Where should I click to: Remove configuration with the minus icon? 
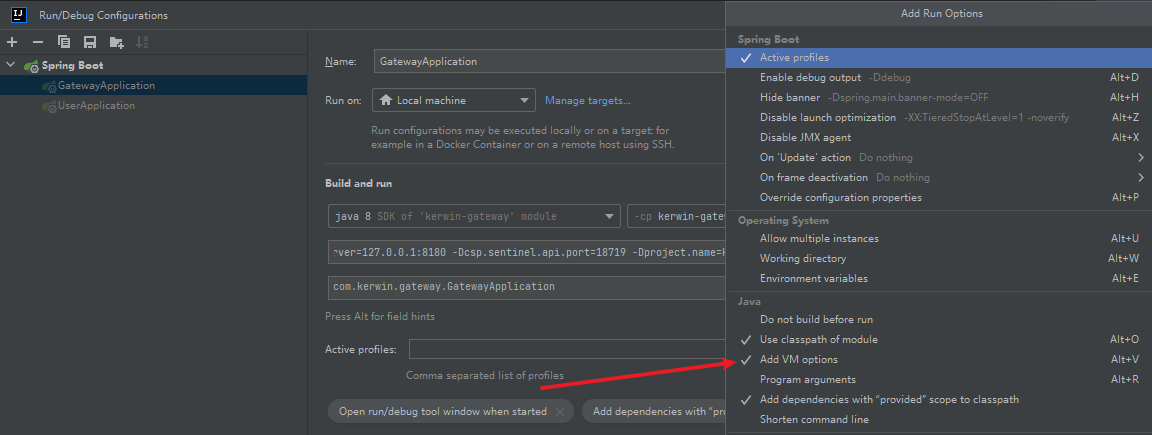(37, 42)
